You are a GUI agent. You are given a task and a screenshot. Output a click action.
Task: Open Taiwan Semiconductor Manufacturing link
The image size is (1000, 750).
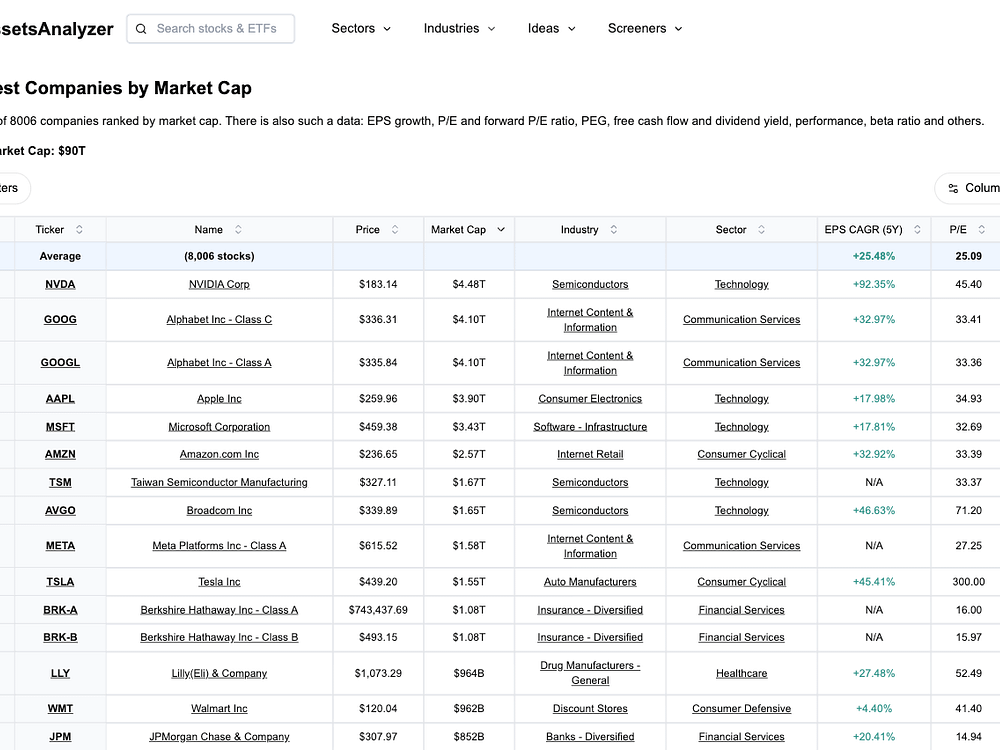pos(219,482)
